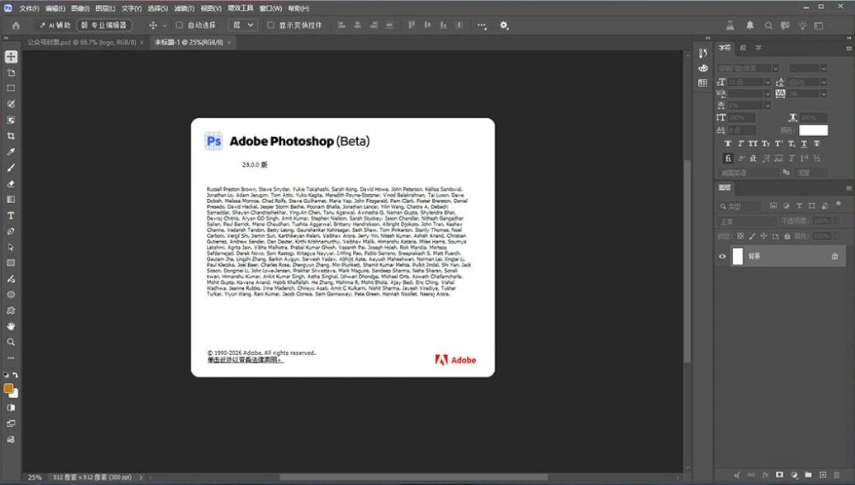Image resolution: width=855 pixels, height=485 pixels.
Task: Select the Eyedropper tool
Action: [x=11, y=152]
